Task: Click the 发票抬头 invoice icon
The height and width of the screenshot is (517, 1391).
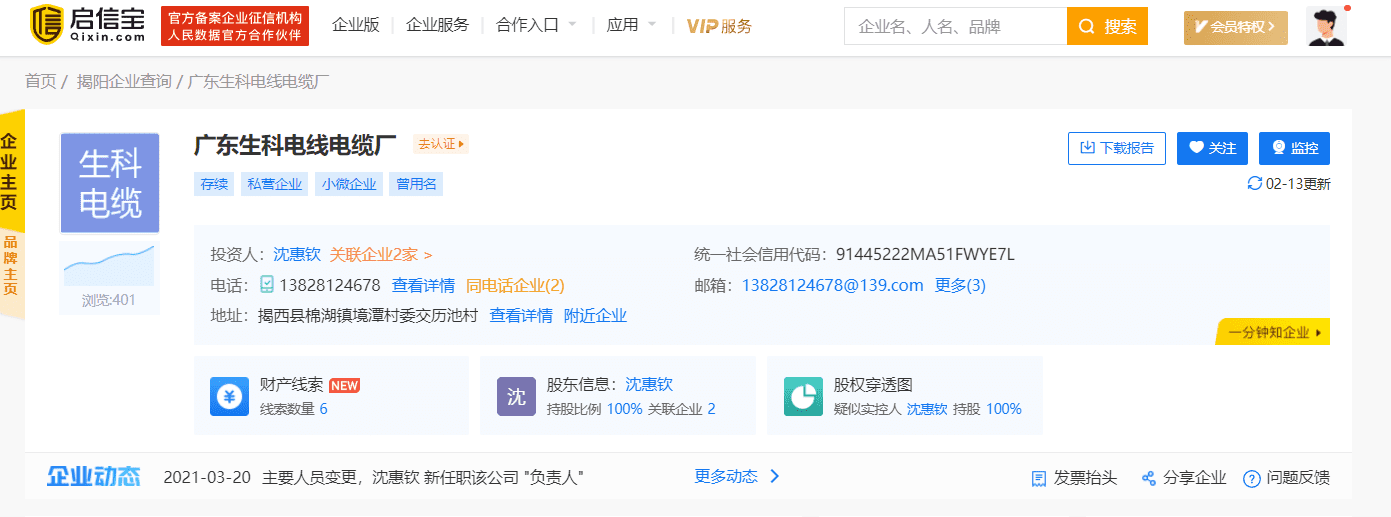Action: point(1038,478)
